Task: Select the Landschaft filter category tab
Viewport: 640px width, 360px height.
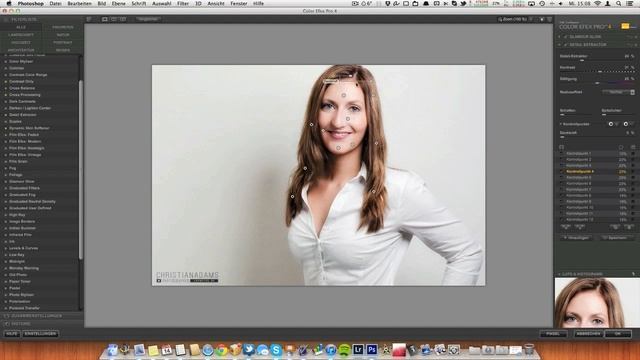Action: 21,35
